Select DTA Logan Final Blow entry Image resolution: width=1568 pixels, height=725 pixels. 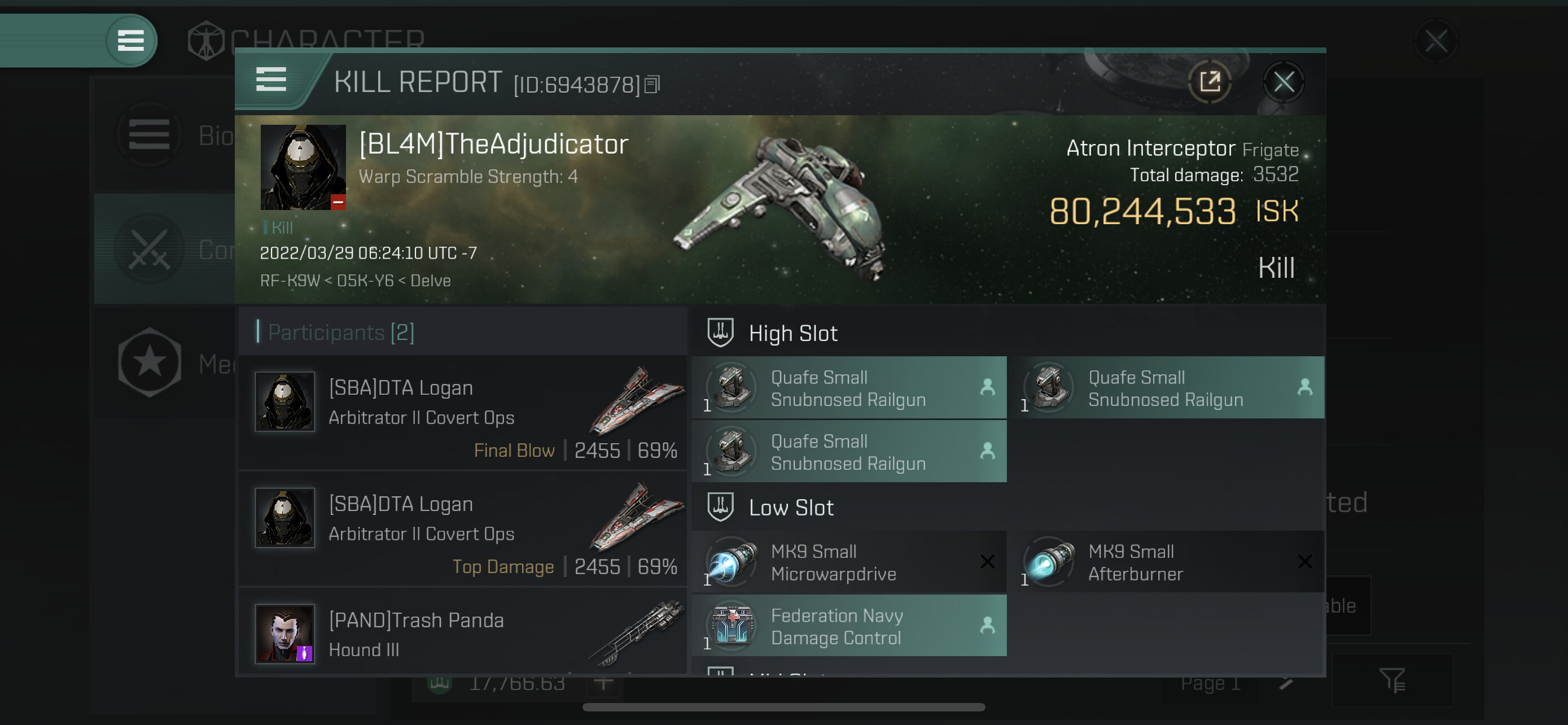point(463,413)
